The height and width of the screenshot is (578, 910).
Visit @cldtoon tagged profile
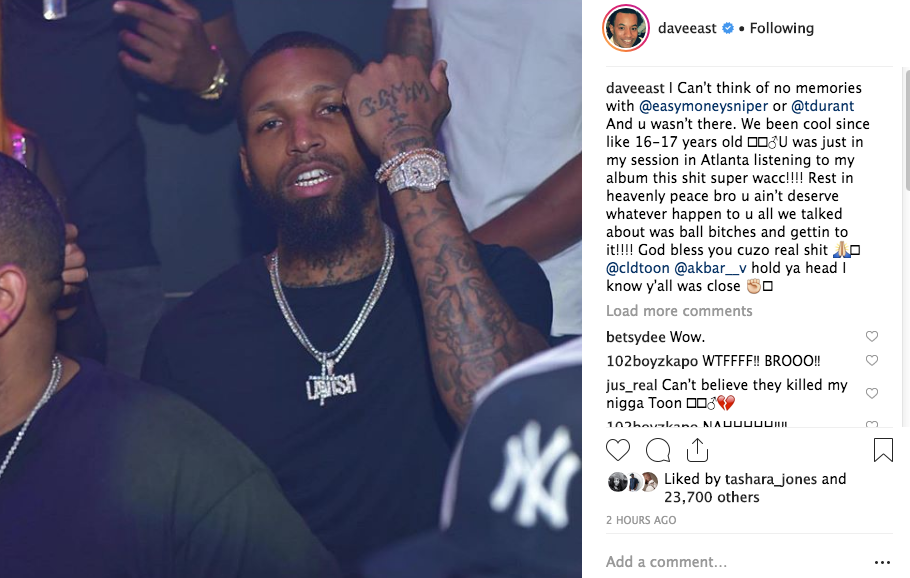pos(638,268)
